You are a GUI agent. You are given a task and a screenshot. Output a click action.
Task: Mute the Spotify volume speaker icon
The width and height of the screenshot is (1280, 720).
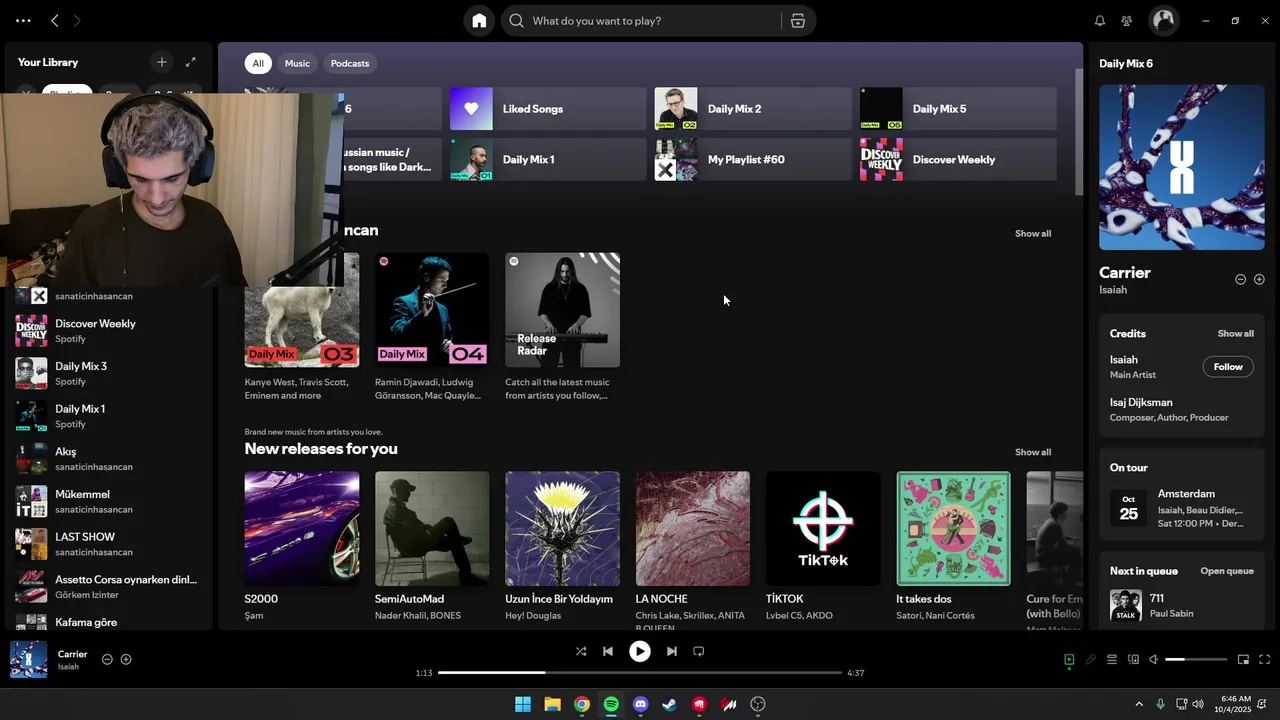click(x=1154, y=659)
